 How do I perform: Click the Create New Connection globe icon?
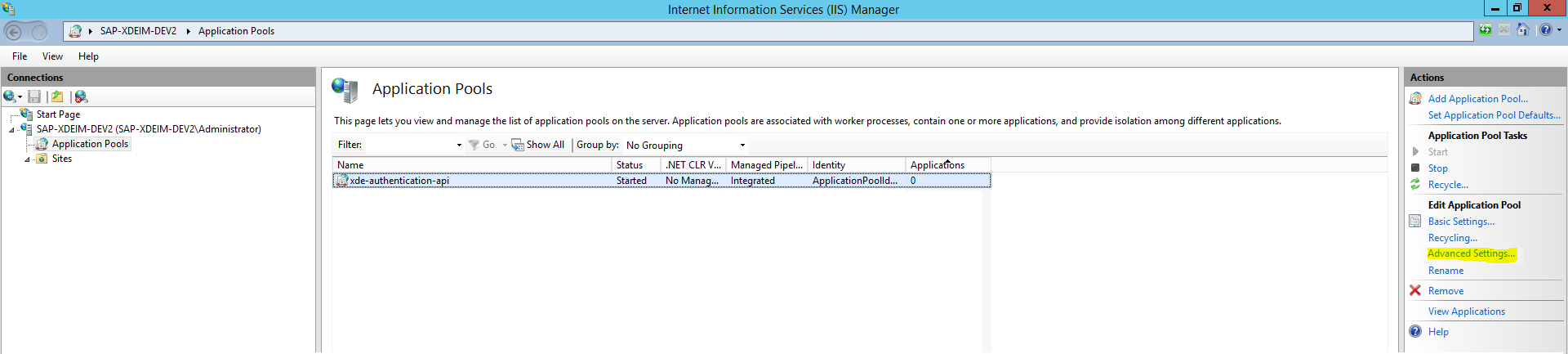click(x=10, y=96)
